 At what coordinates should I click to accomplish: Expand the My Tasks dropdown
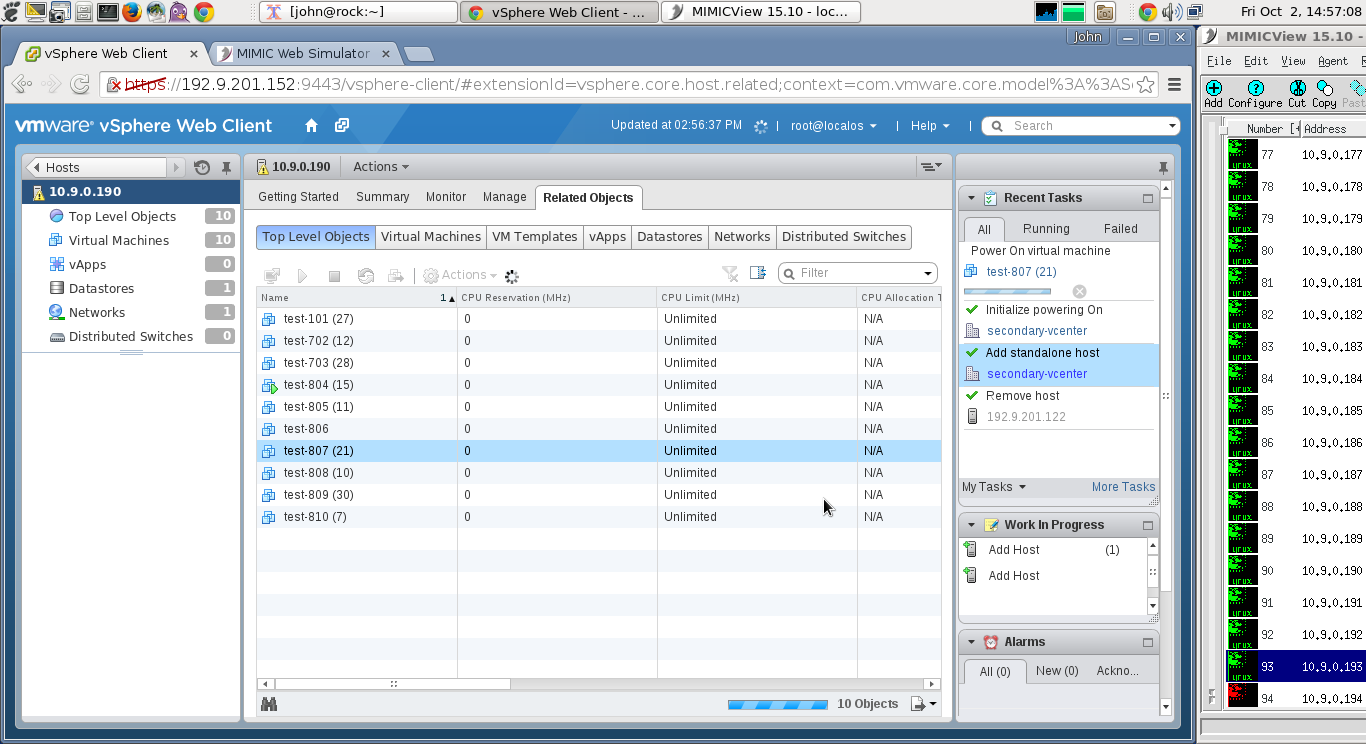(x=993, y=487)
